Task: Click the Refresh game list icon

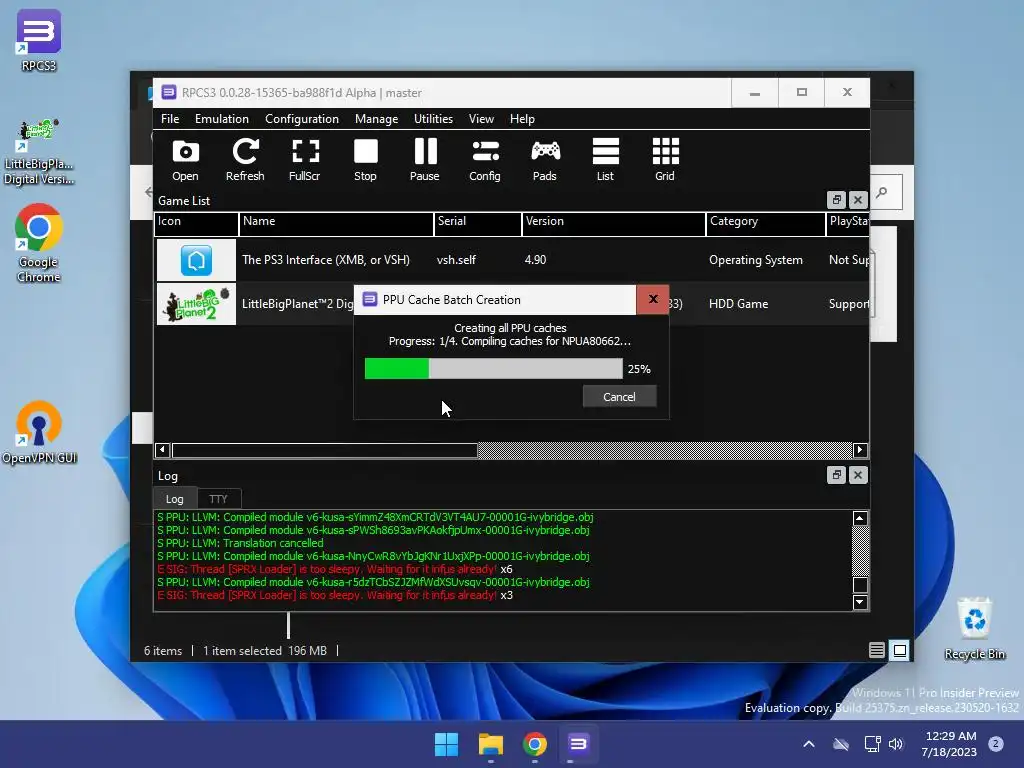Action: click(x=246, y=160)
